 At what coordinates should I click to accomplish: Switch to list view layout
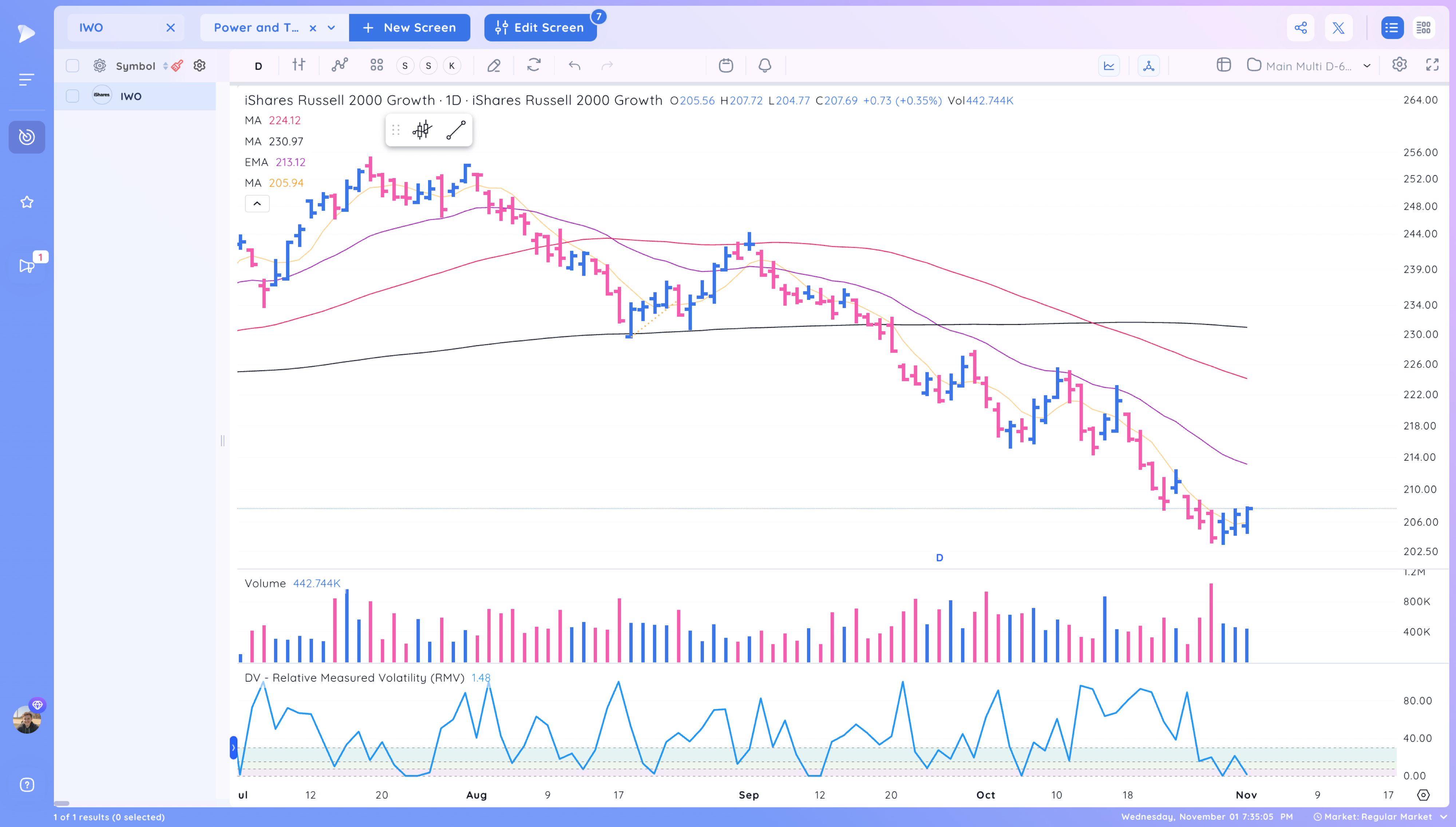(x=1392, y=28)
